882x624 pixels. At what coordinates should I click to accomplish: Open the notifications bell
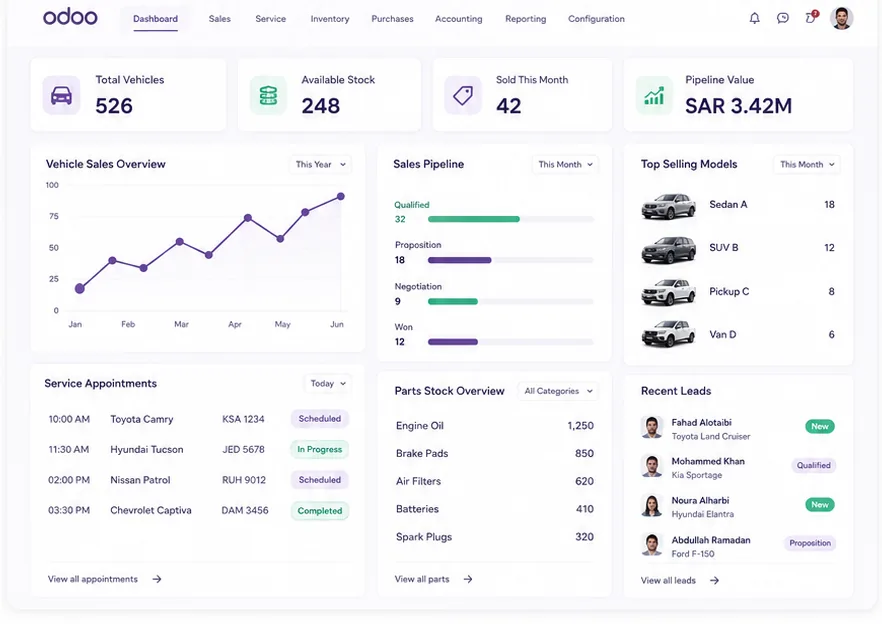pyautogui.click(x=754, y=18)
